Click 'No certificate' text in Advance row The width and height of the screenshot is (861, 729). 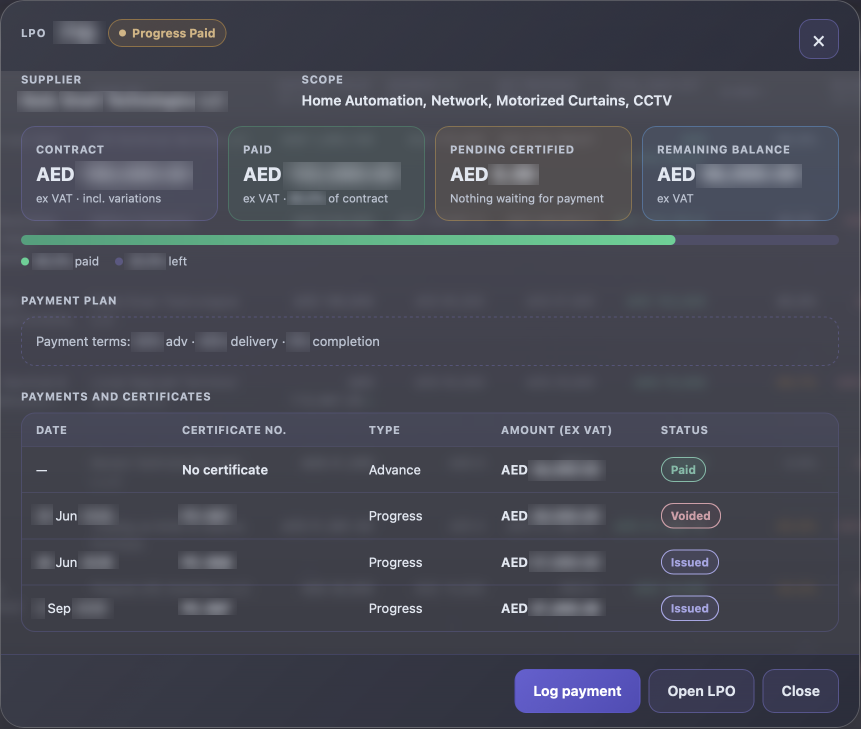(x=225, y=470)
